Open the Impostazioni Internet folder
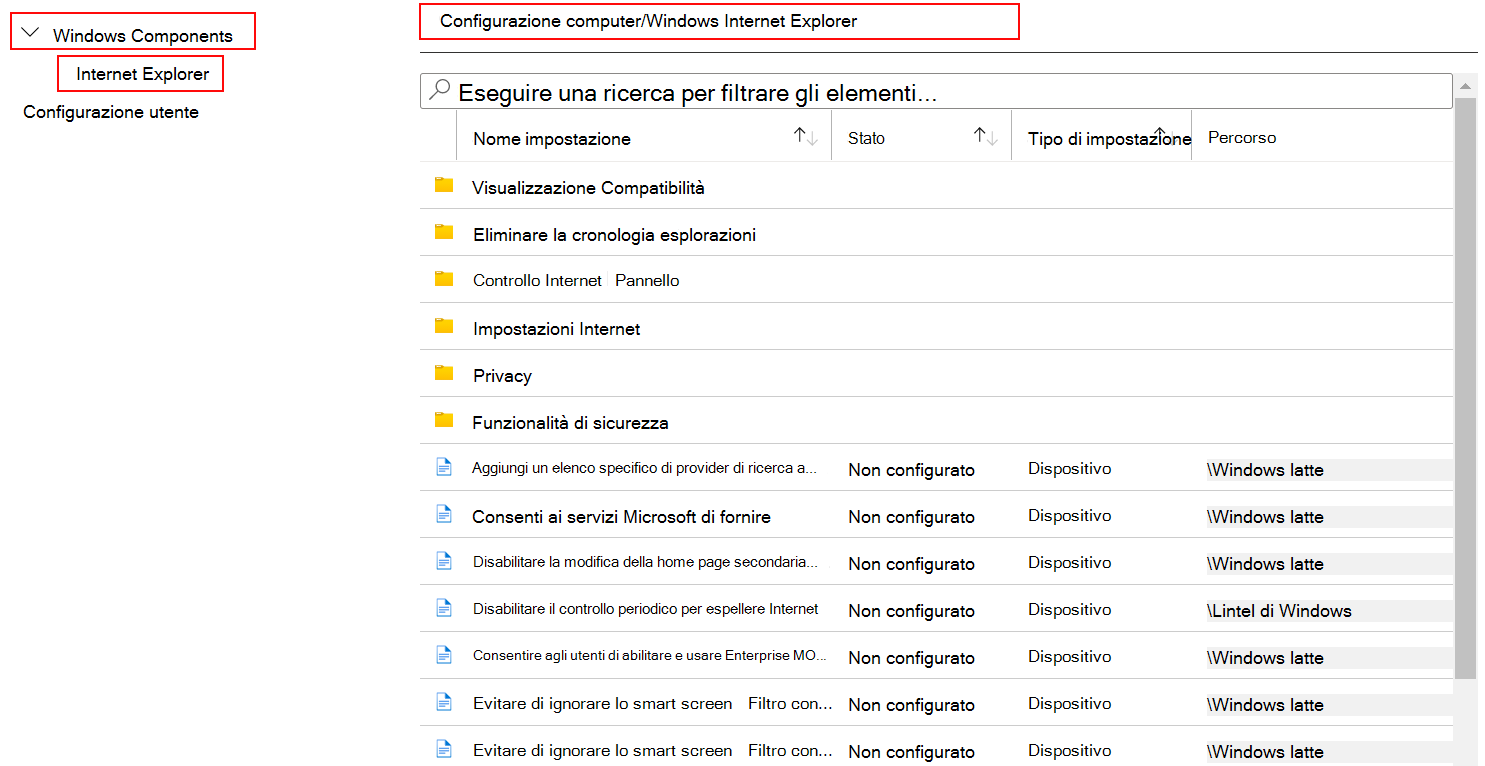 pos(557,328)
